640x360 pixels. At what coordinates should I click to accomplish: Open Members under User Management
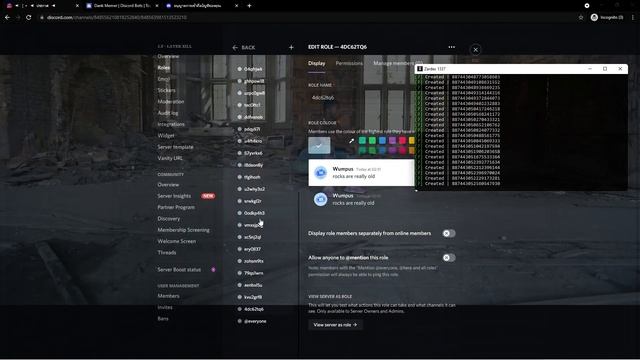[168, 296]
